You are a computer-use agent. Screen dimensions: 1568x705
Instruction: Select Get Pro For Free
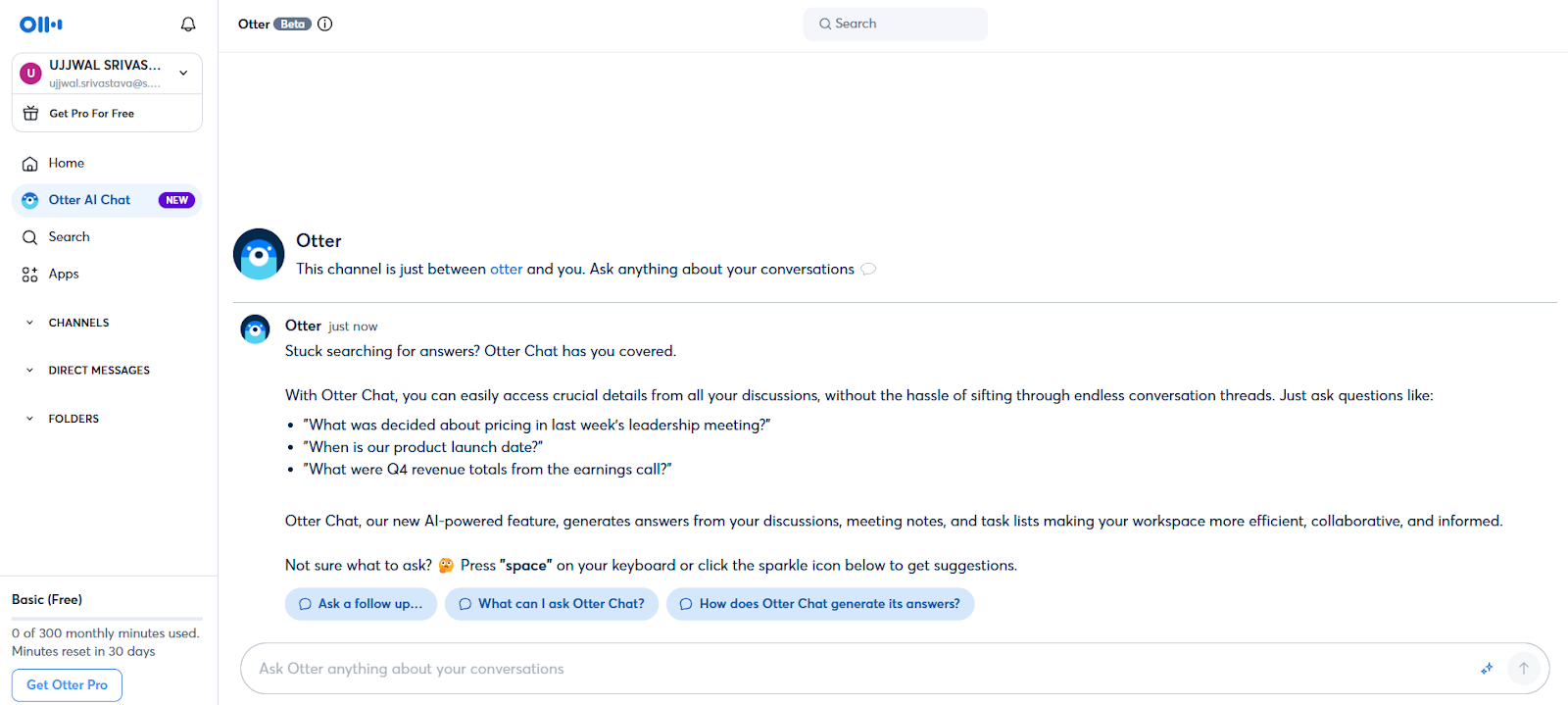point(92,114)
